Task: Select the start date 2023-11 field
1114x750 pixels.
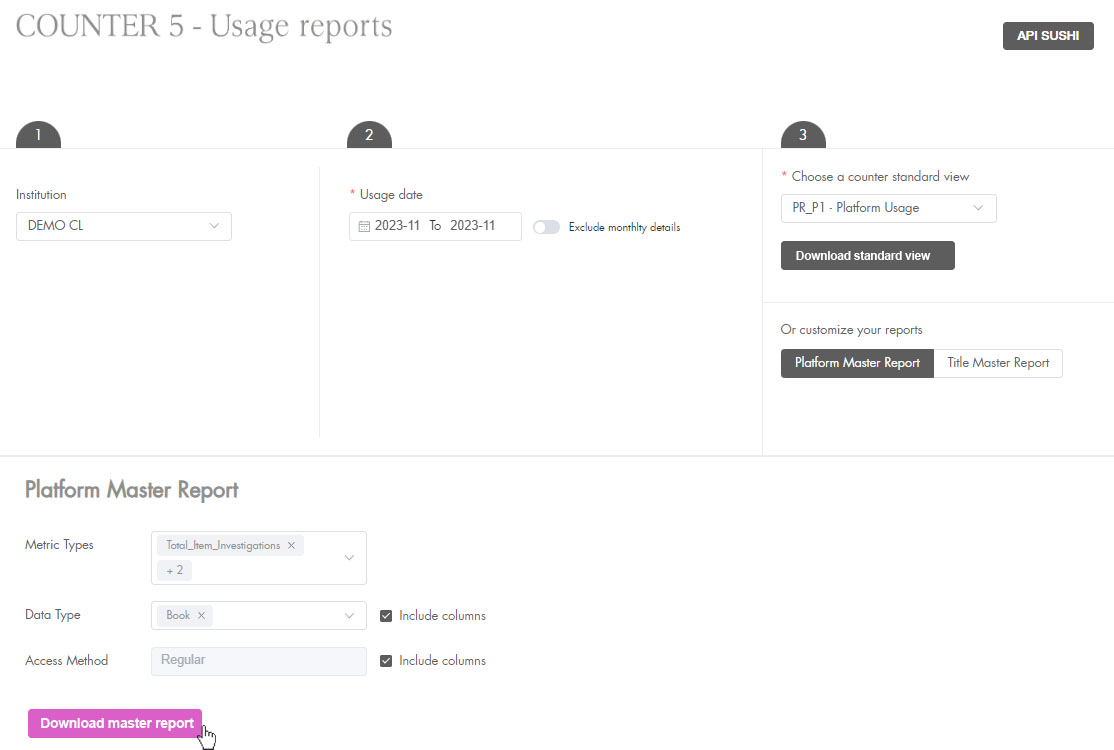Action: (x=397, y=226)
